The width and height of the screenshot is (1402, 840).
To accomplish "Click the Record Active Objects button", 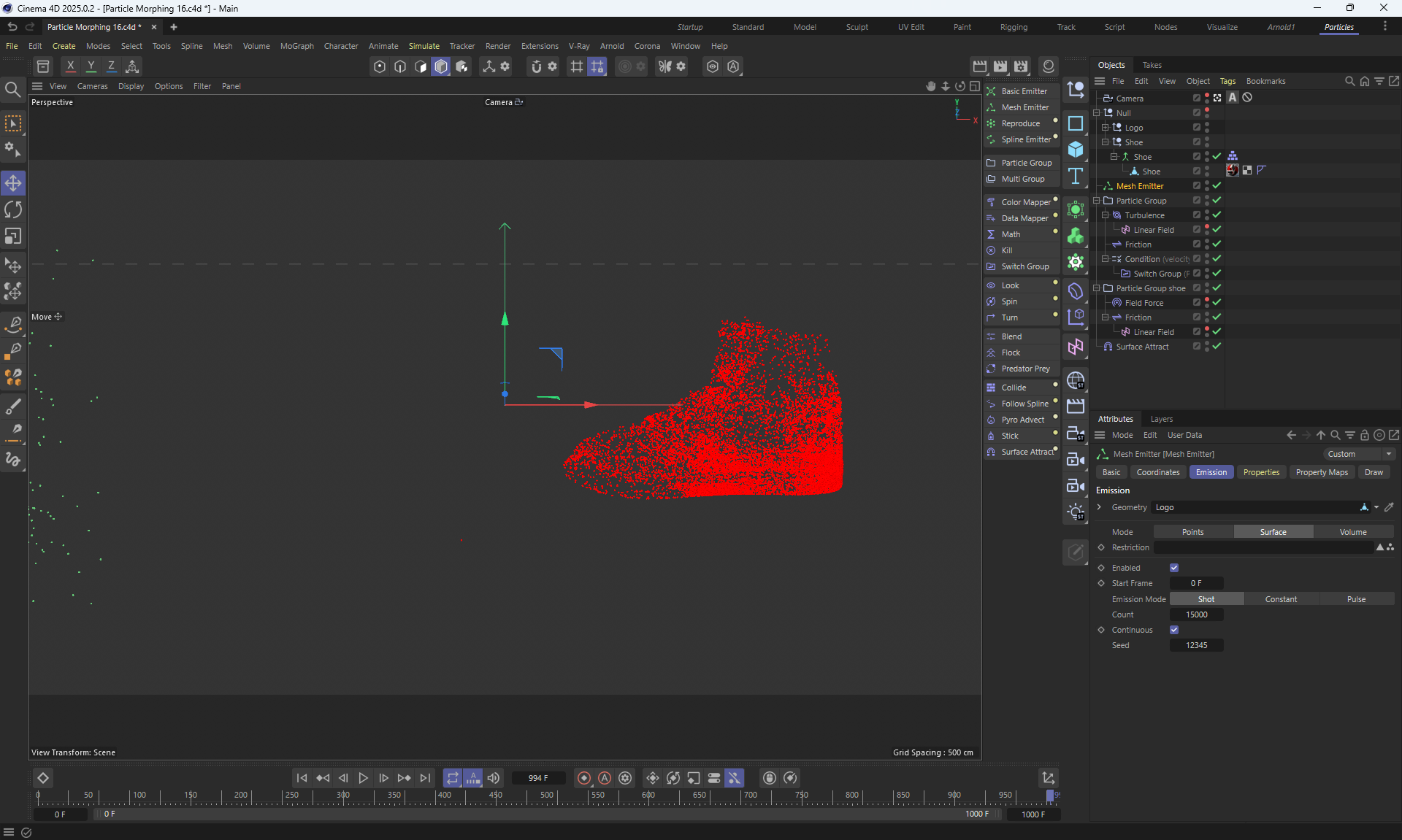I will coord(584,778).
